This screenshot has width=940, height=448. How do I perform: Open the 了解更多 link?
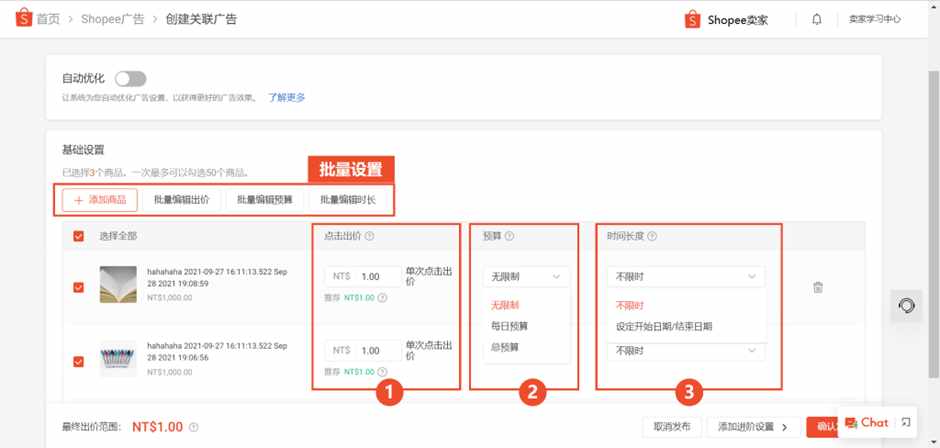click(287, 97)
